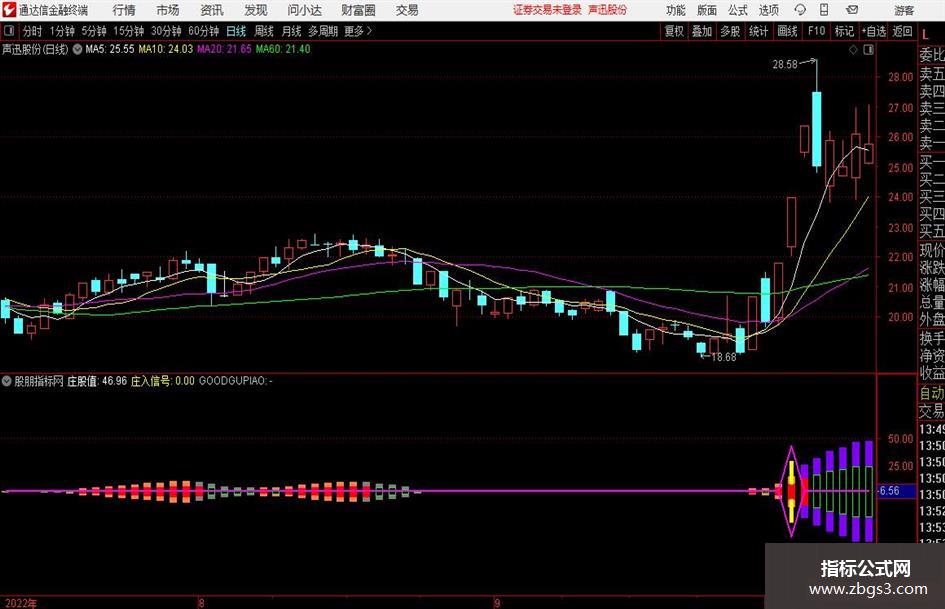Open the 财富圈 menu
The height and width of the screenshot is (609, 945).
coord(358,10)
